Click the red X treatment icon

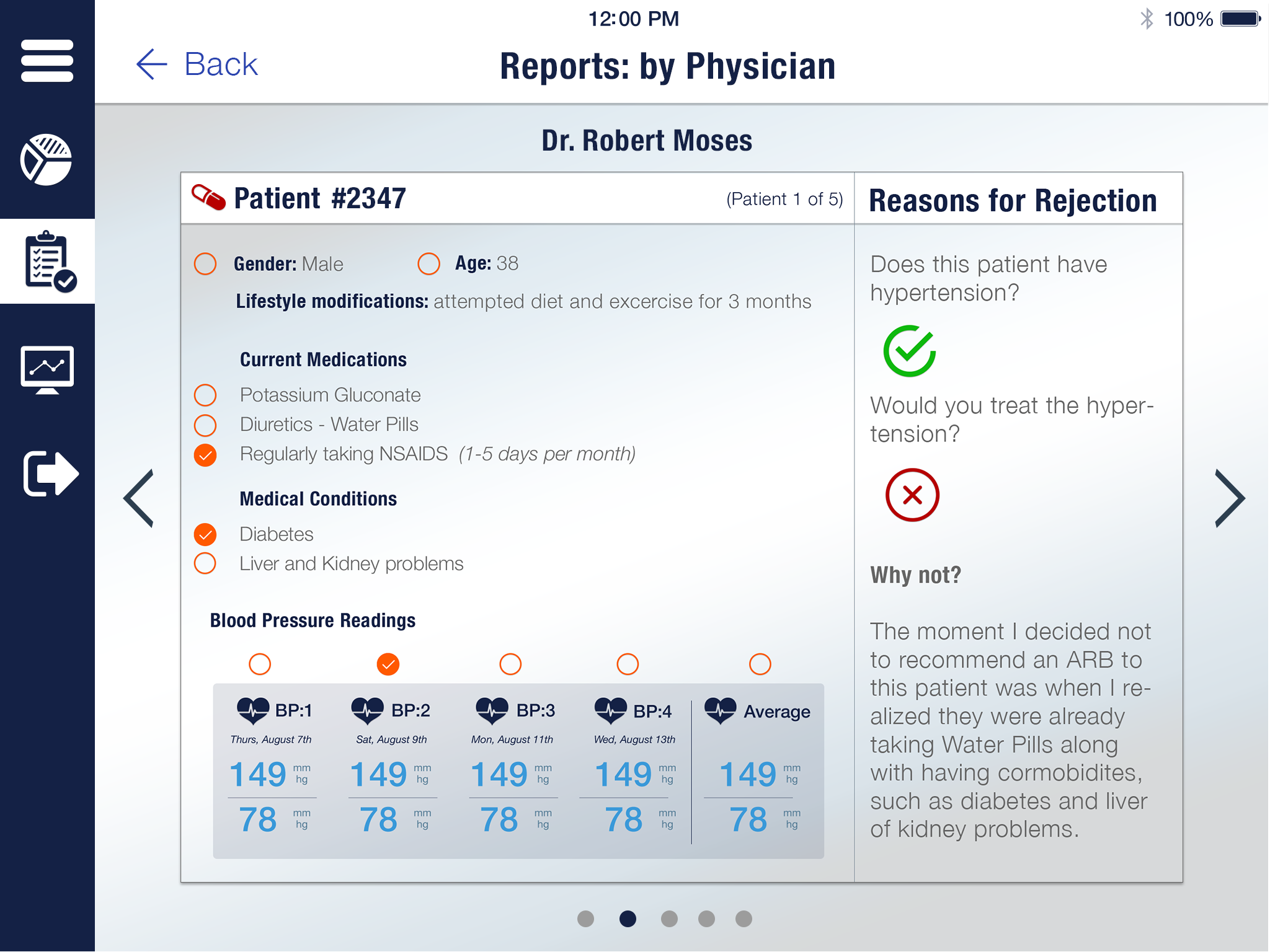click(912, 495)
